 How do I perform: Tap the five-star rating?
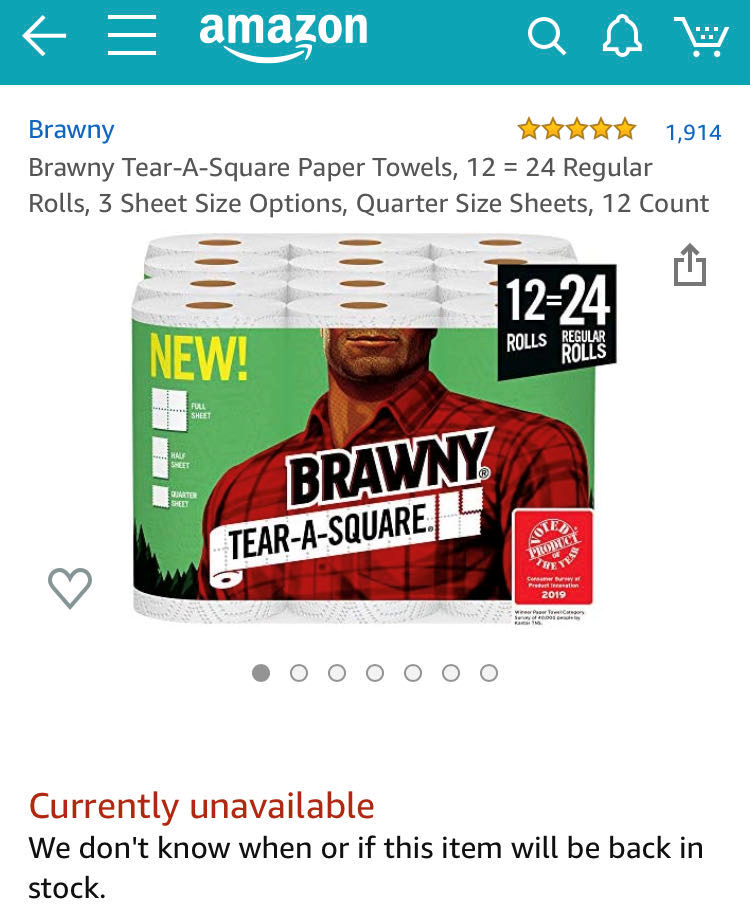(576, 129)
